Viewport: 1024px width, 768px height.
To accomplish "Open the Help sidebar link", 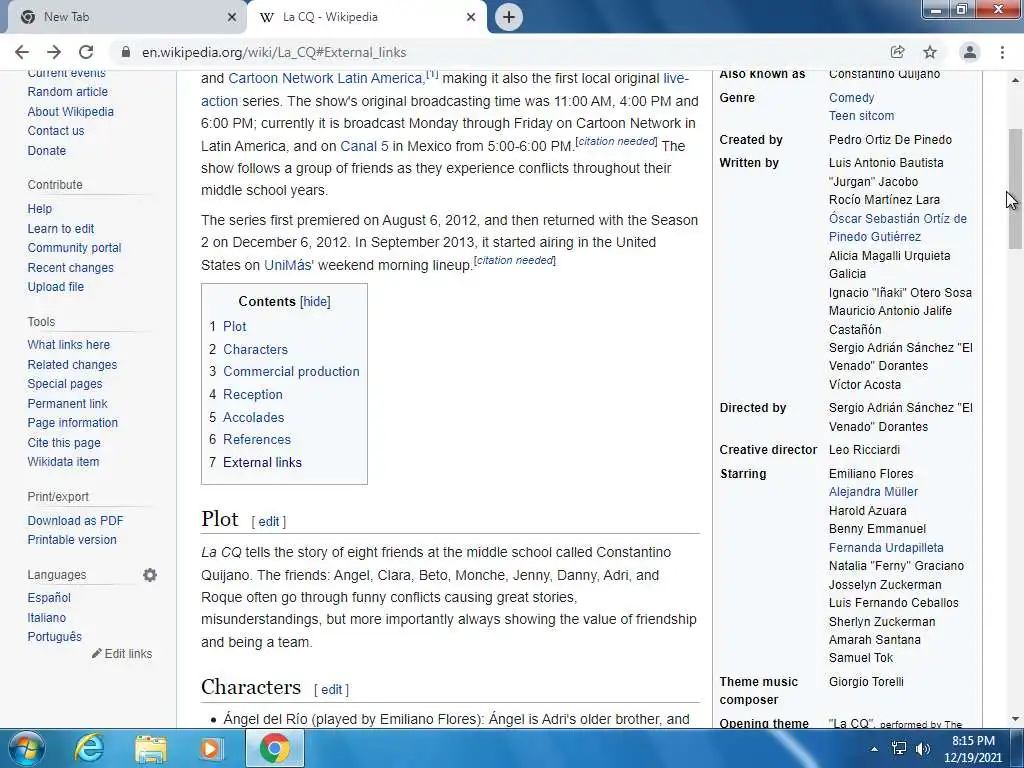I will 39,209.
